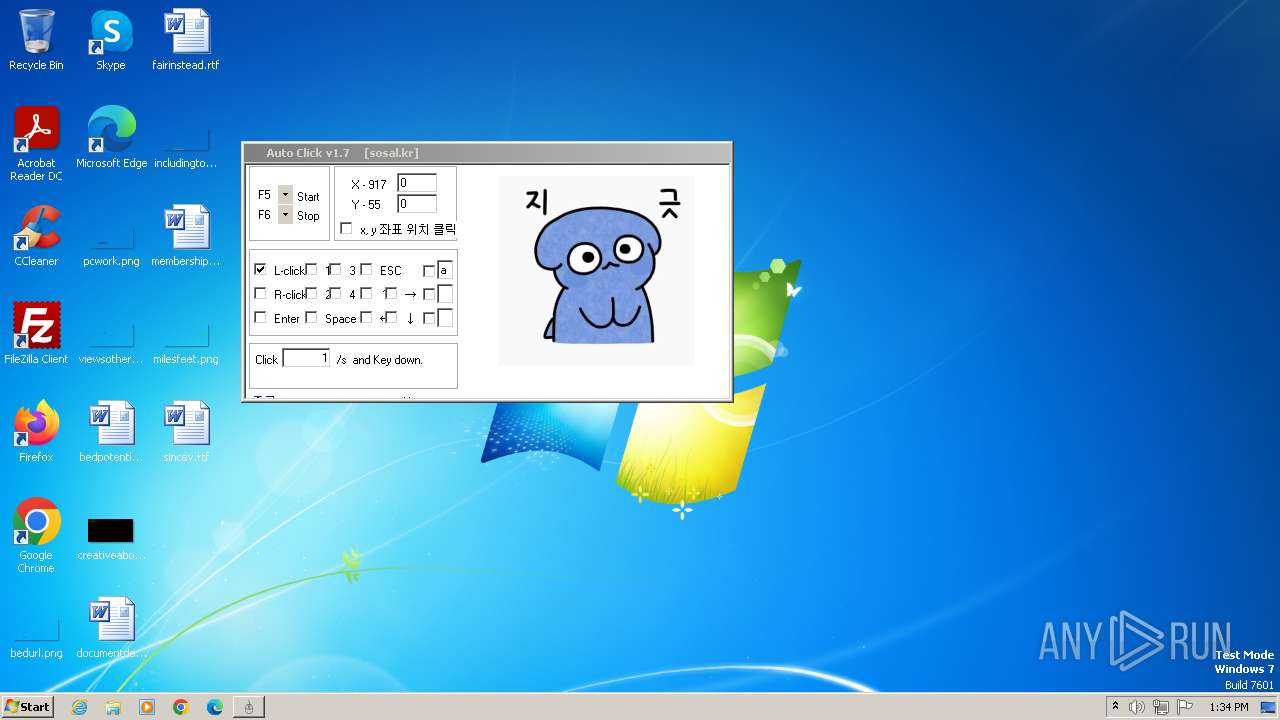
Task: Select the bedurl.png file label
Action: point(36,653)
